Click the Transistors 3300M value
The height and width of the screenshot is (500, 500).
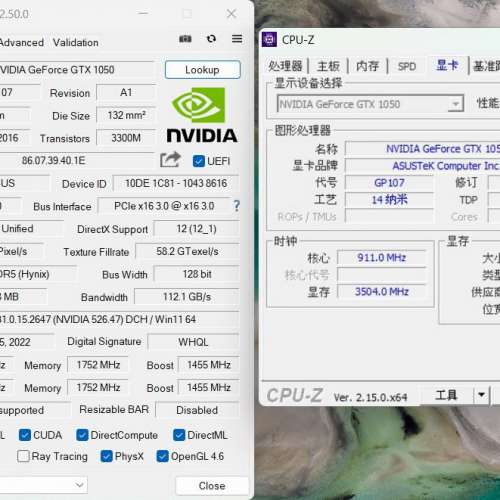(126, 138)
